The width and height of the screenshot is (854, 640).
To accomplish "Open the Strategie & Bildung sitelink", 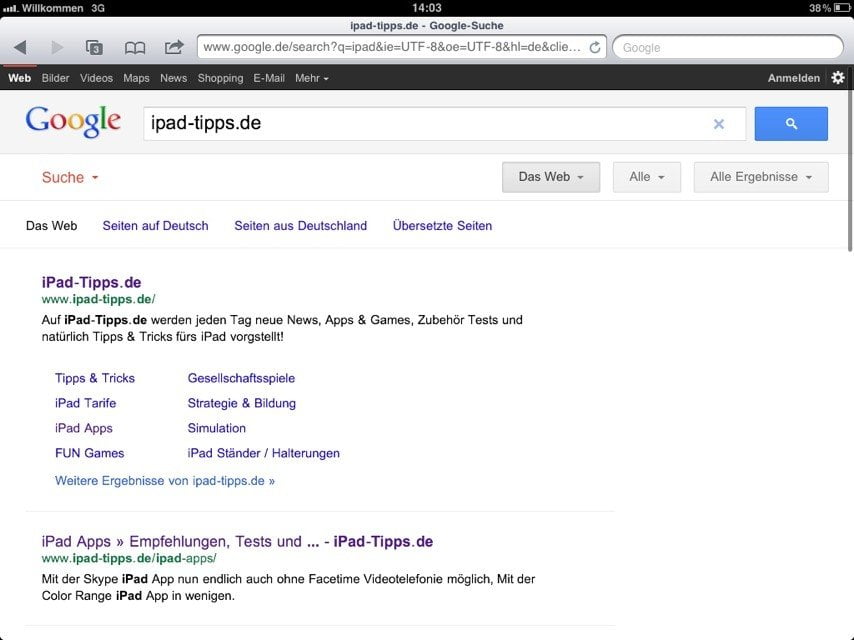I will coord(242,403).
